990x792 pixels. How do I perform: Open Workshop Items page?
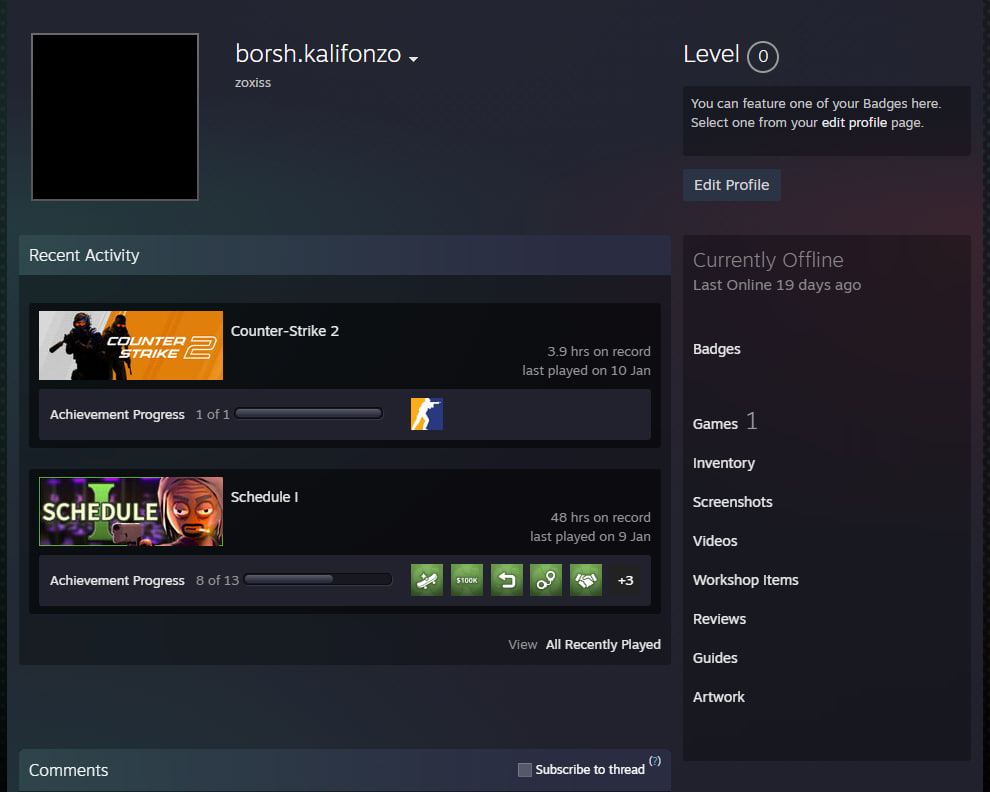pos(746,580)
